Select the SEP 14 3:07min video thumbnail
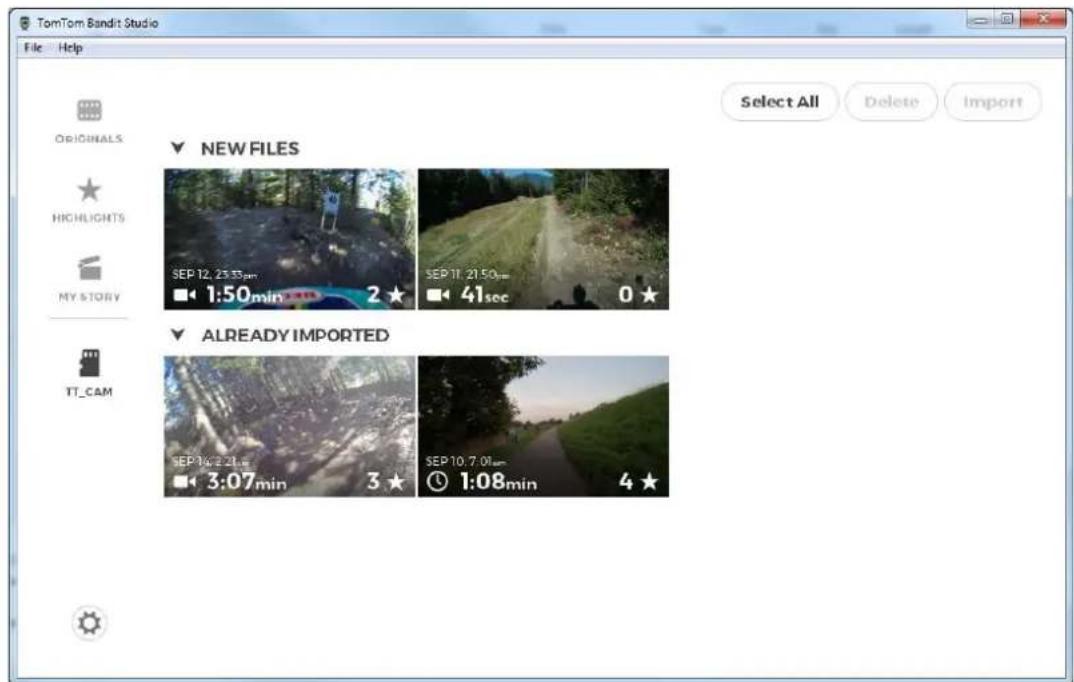 tap(290, 426)
